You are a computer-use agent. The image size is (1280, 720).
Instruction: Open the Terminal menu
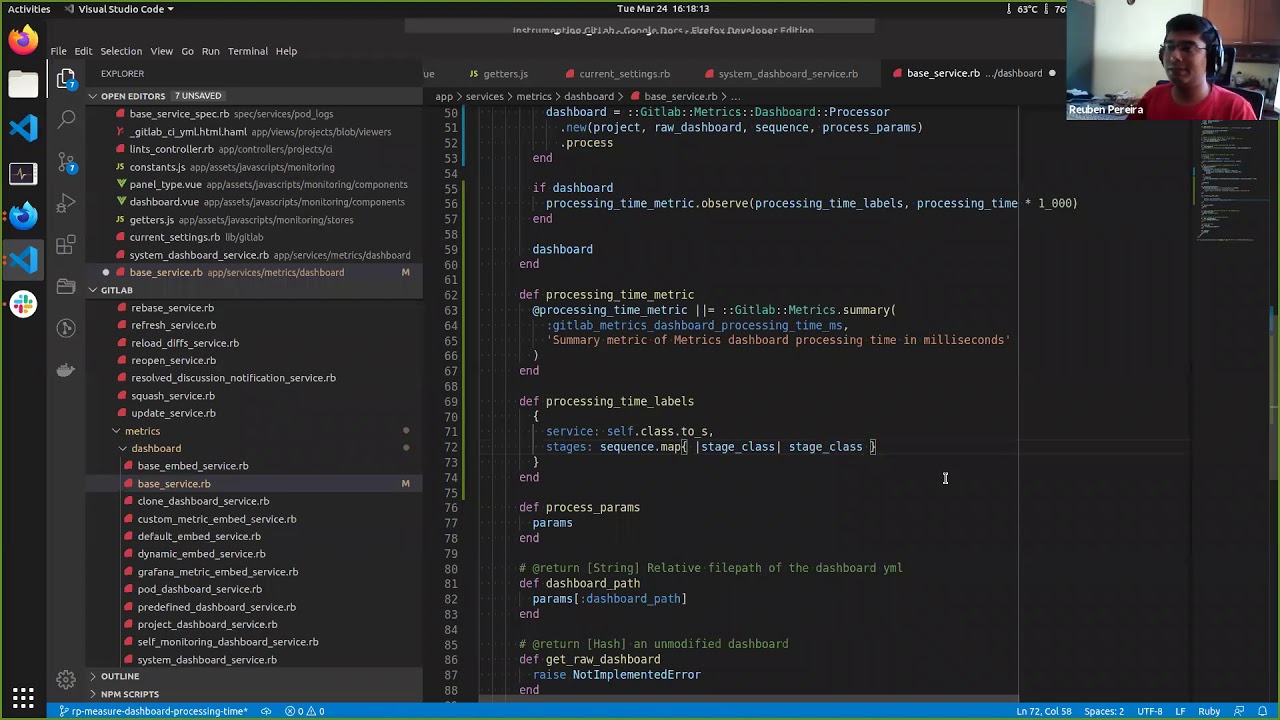coord(247,51)
